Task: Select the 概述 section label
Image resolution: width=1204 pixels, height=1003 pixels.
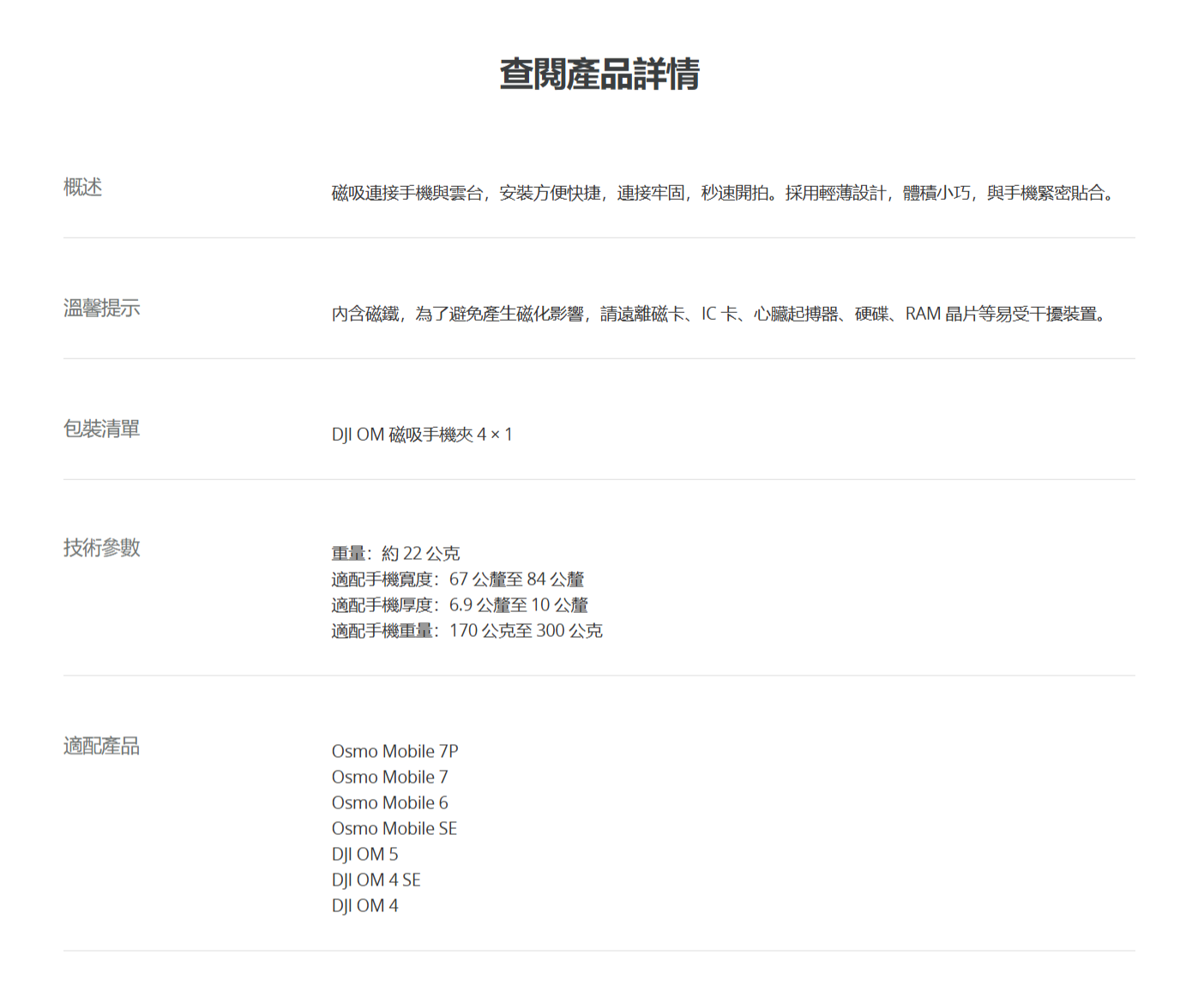Action: 82,187
